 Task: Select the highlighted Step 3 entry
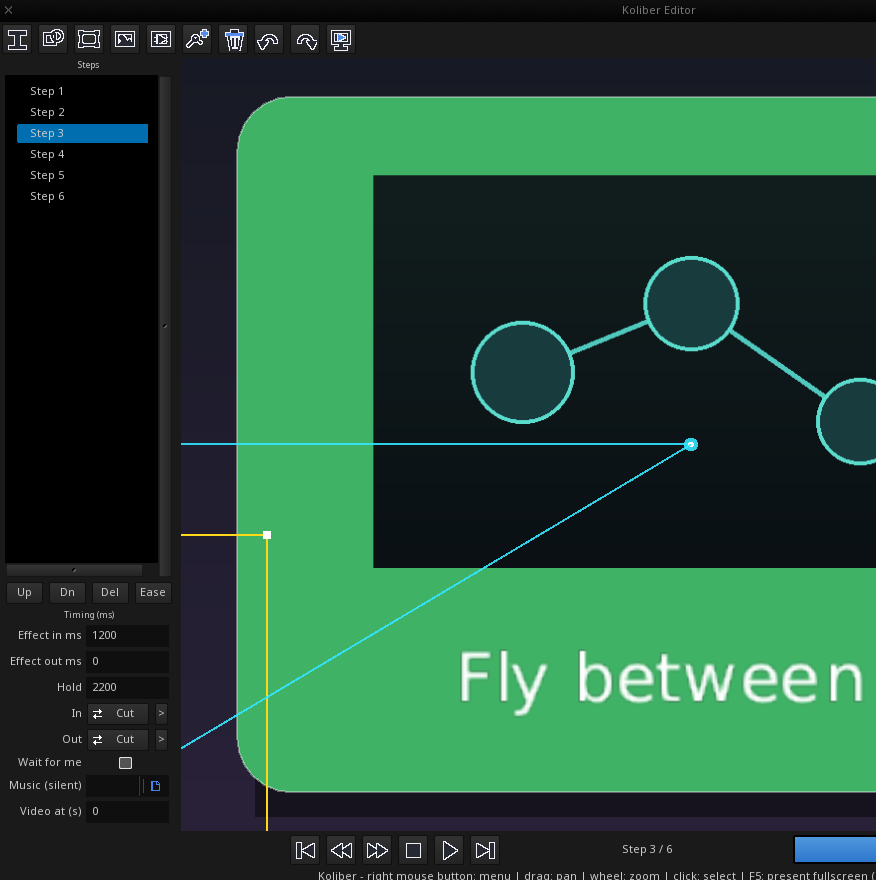tap(82, 133)
